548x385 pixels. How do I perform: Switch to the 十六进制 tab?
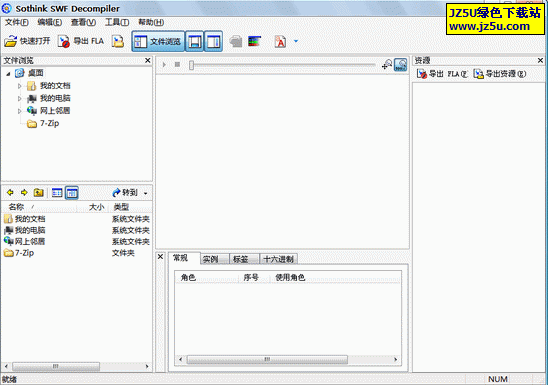click(x=279, y=259)
